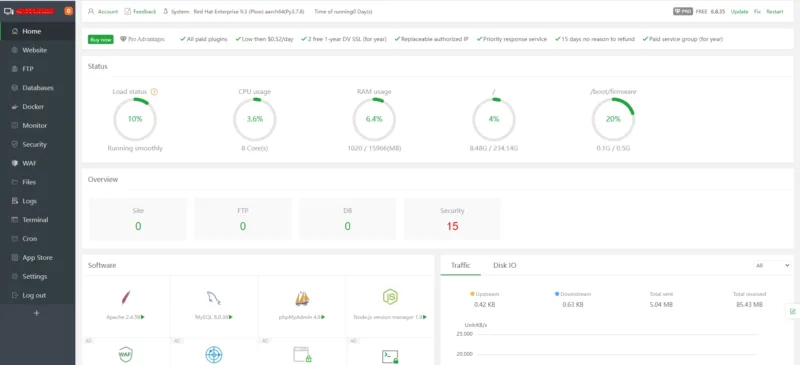This screenshot has height=365, width=800.
Task: Click the terminal with lock software icon
Action: 390,356
